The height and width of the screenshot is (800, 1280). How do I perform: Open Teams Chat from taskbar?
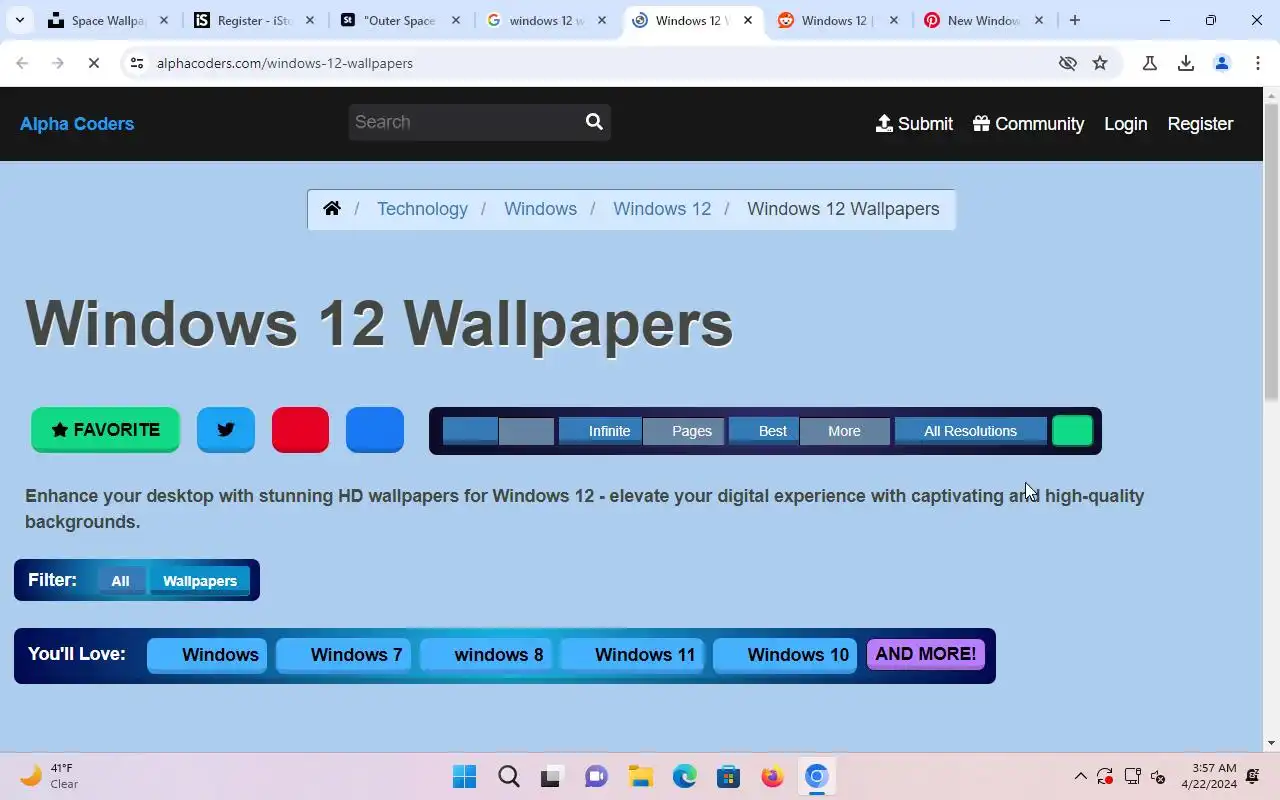point(596,776)
